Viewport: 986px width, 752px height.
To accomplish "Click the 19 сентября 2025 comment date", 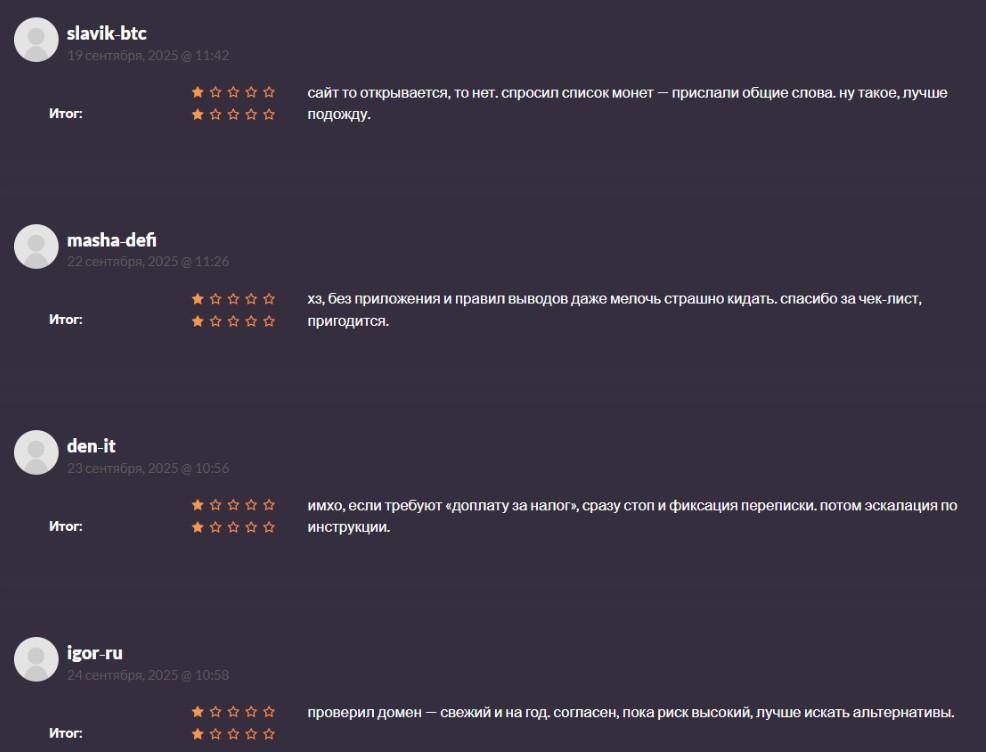I will point(148,56).
